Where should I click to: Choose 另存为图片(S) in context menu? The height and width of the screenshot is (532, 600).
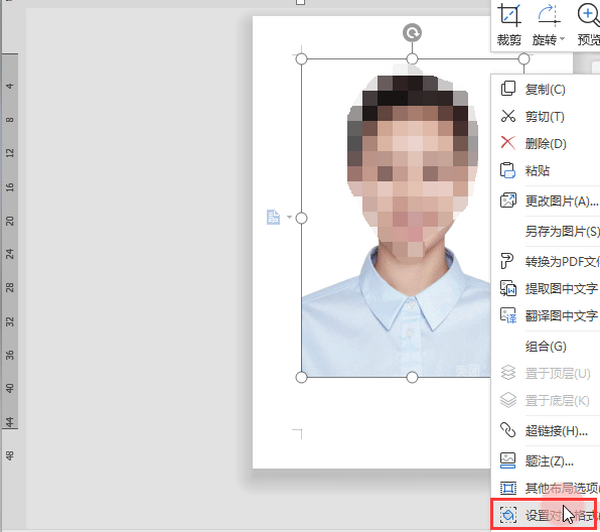(562, 231)
